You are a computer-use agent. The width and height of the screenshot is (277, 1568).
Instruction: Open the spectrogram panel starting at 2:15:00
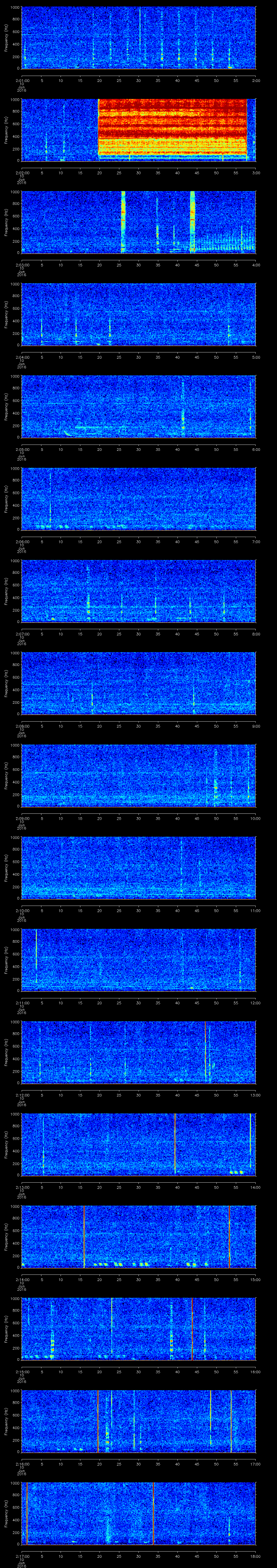[x=139, y=1329]
